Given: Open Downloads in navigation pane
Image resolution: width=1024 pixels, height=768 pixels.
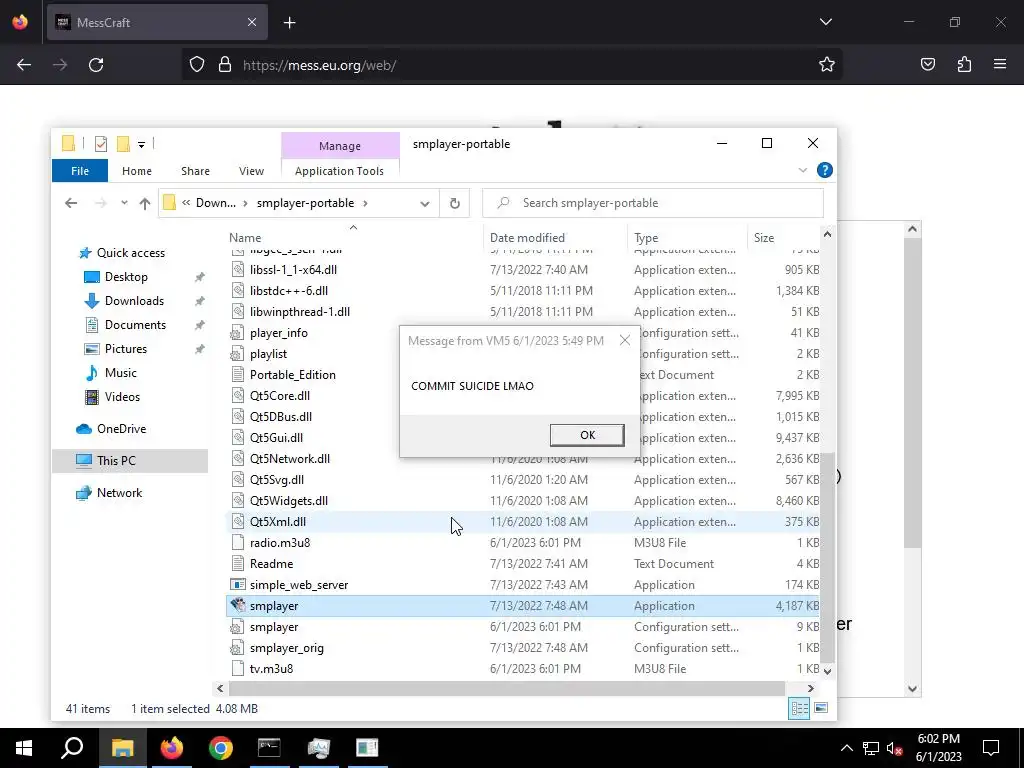Looking at the screenshot, I should click(x=134, y=301).
